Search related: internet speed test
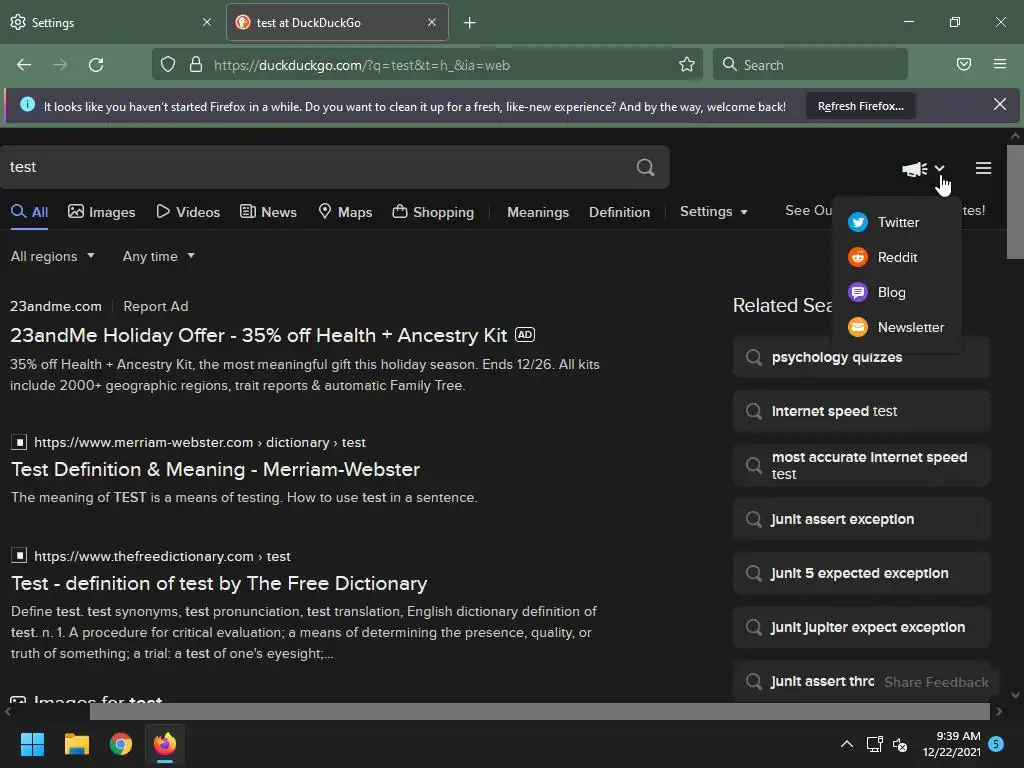The height and width of the screenshot is (768, 1024). [x=861, y=411]
